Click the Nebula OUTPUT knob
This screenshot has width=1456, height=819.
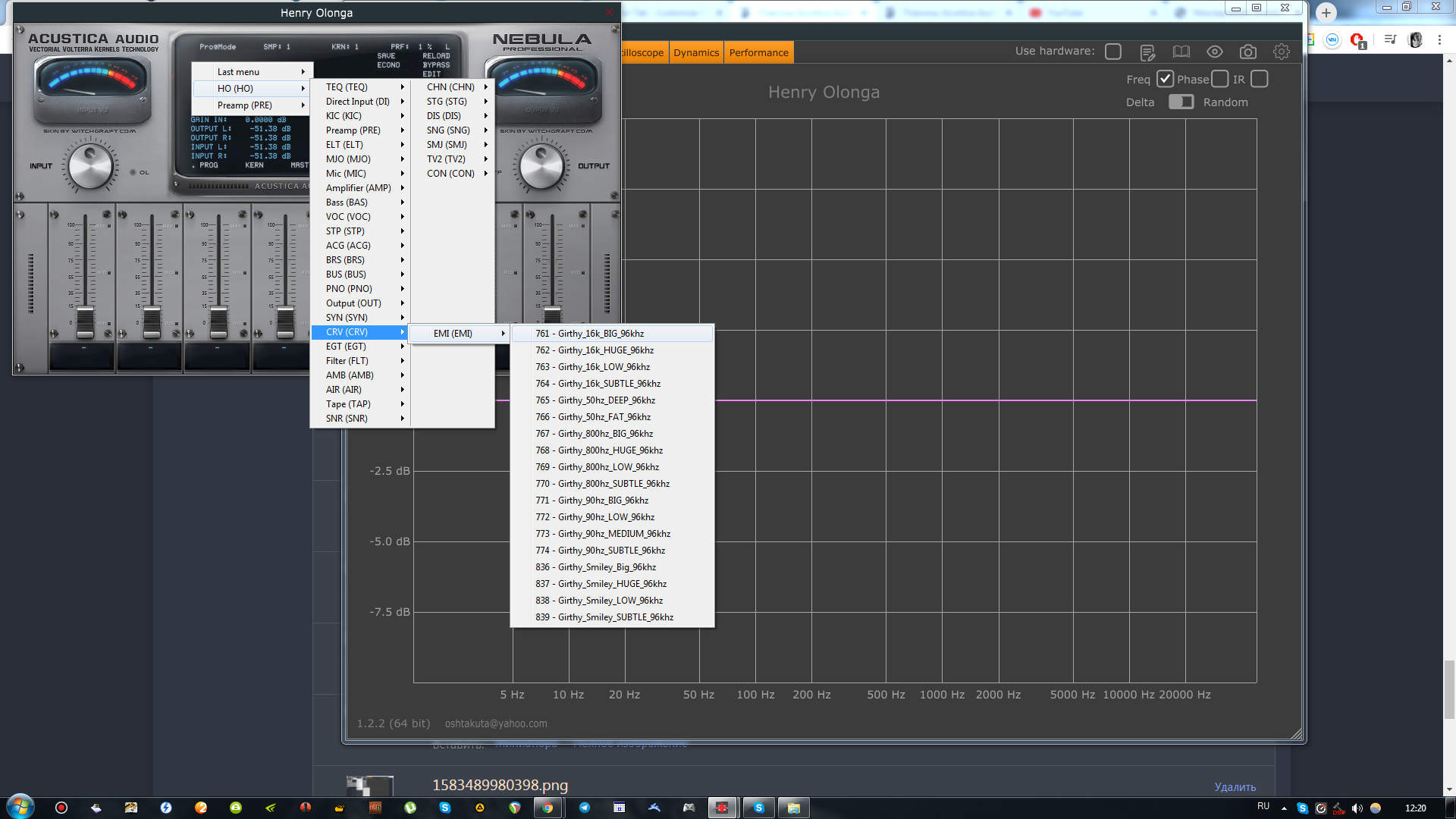coord(541,166)
